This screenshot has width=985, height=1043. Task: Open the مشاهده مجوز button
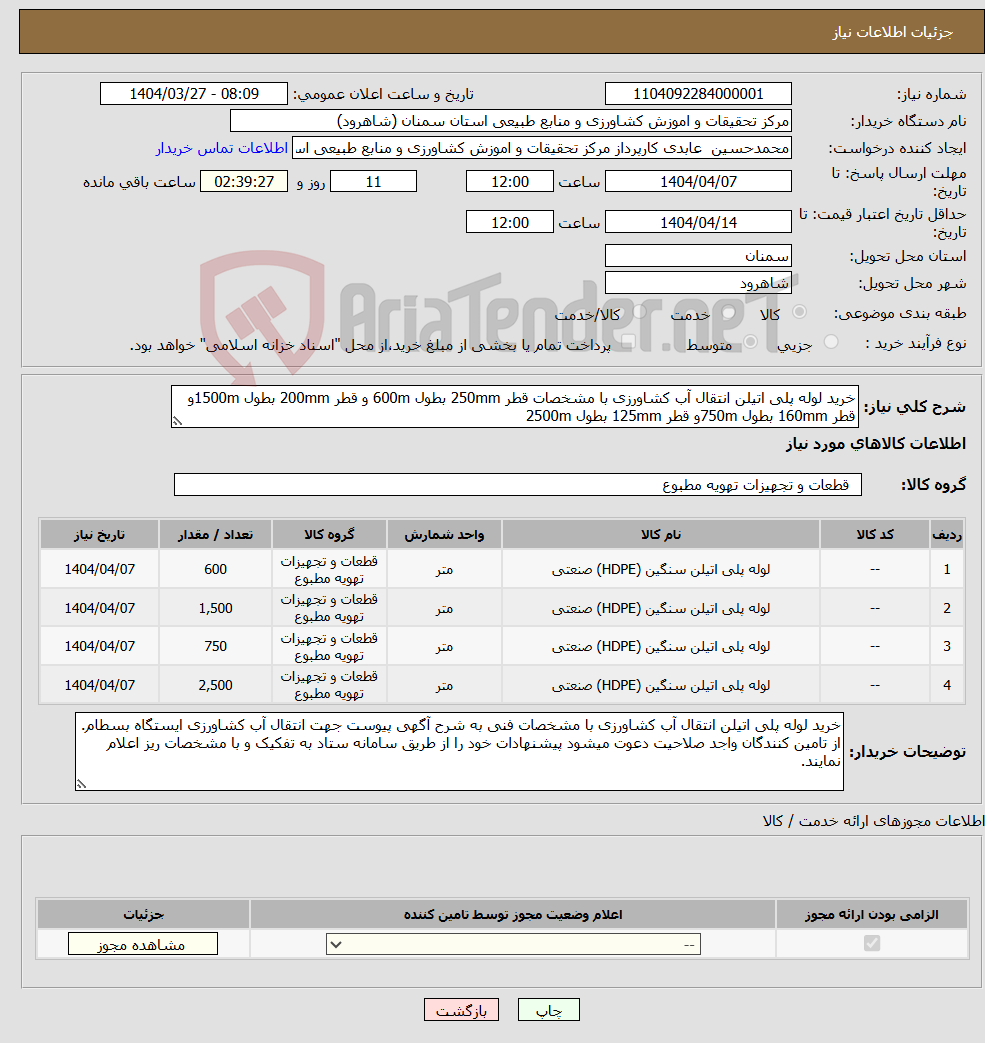(142, 944)
